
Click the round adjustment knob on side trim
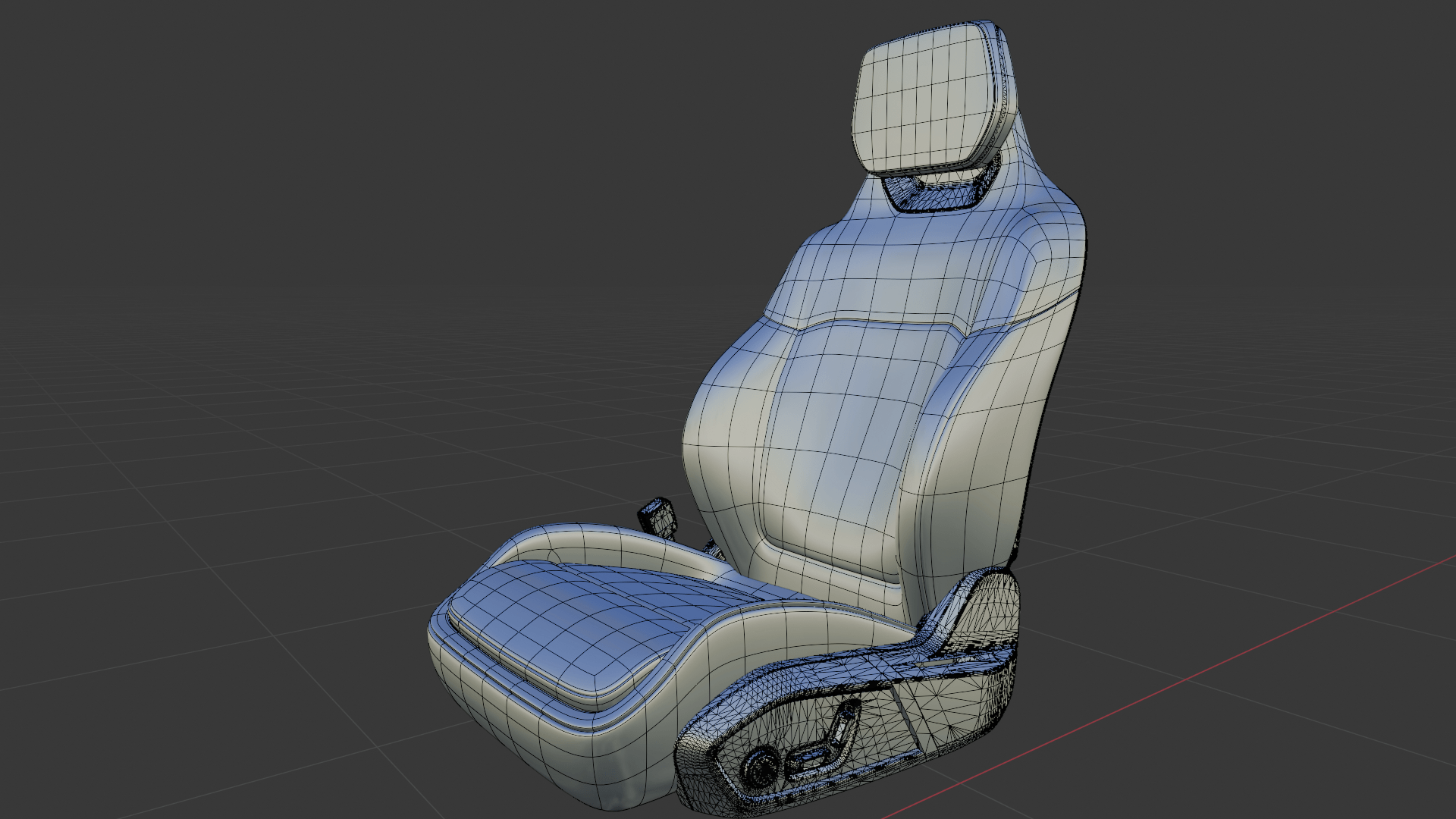(759, 770)
